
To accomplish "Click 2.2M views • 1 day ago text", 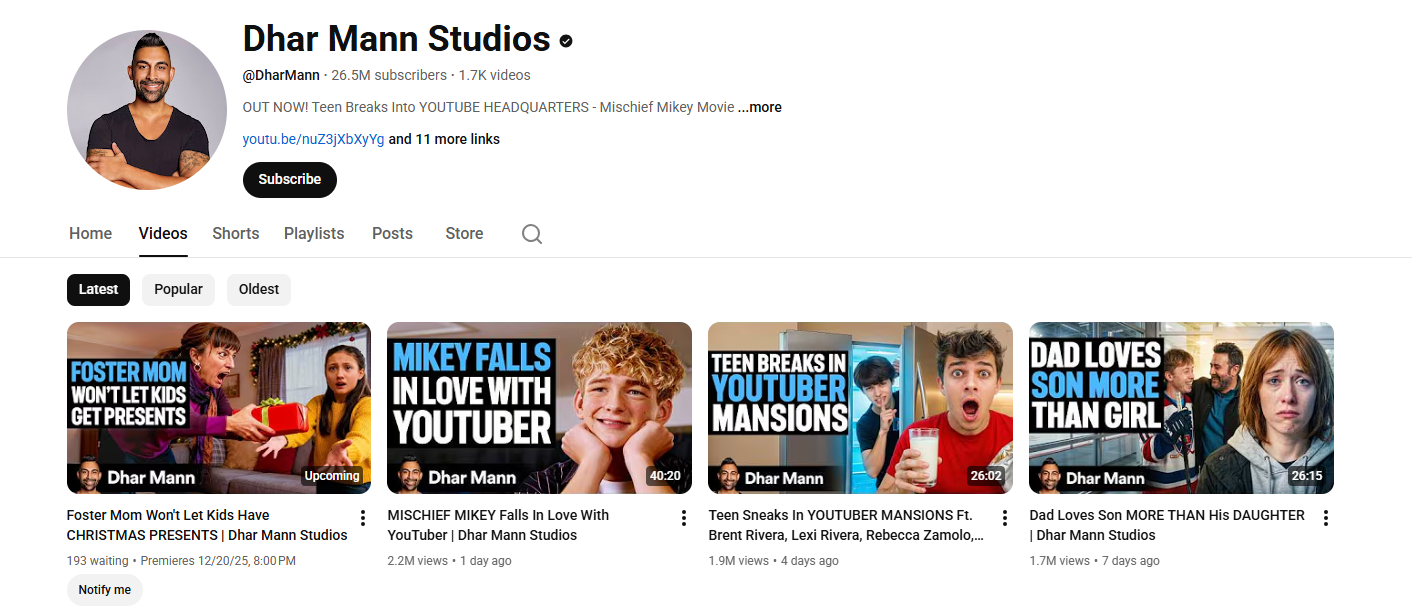I will [x=449, y=561].
